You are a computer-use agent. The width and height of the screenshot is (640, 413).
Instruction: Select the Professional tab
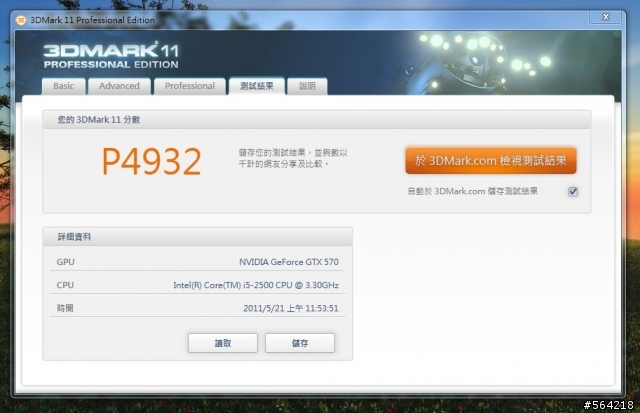coord(190,86)
